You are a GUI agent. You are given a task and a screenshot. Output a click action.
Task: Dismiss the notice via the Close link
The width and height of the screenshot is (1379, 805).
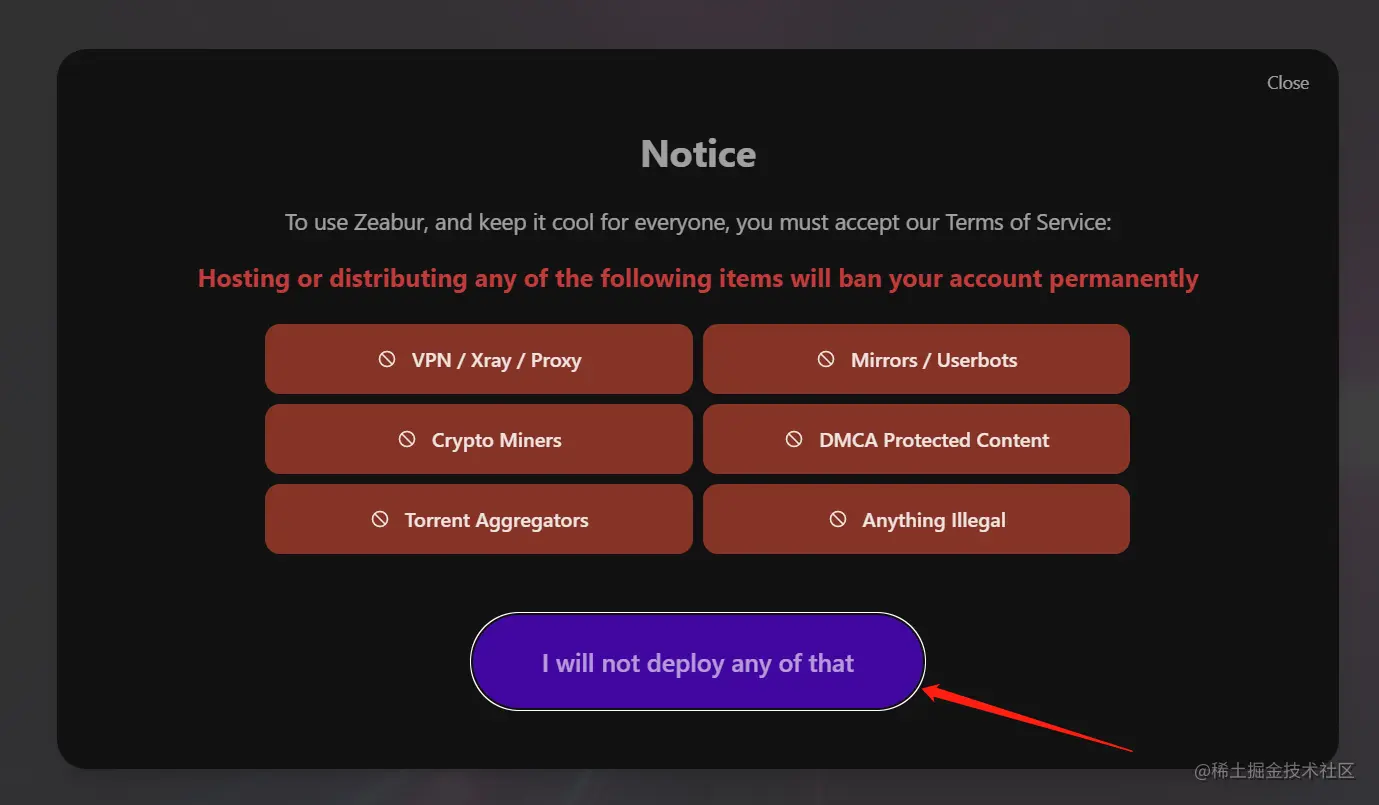point(1287,83)
